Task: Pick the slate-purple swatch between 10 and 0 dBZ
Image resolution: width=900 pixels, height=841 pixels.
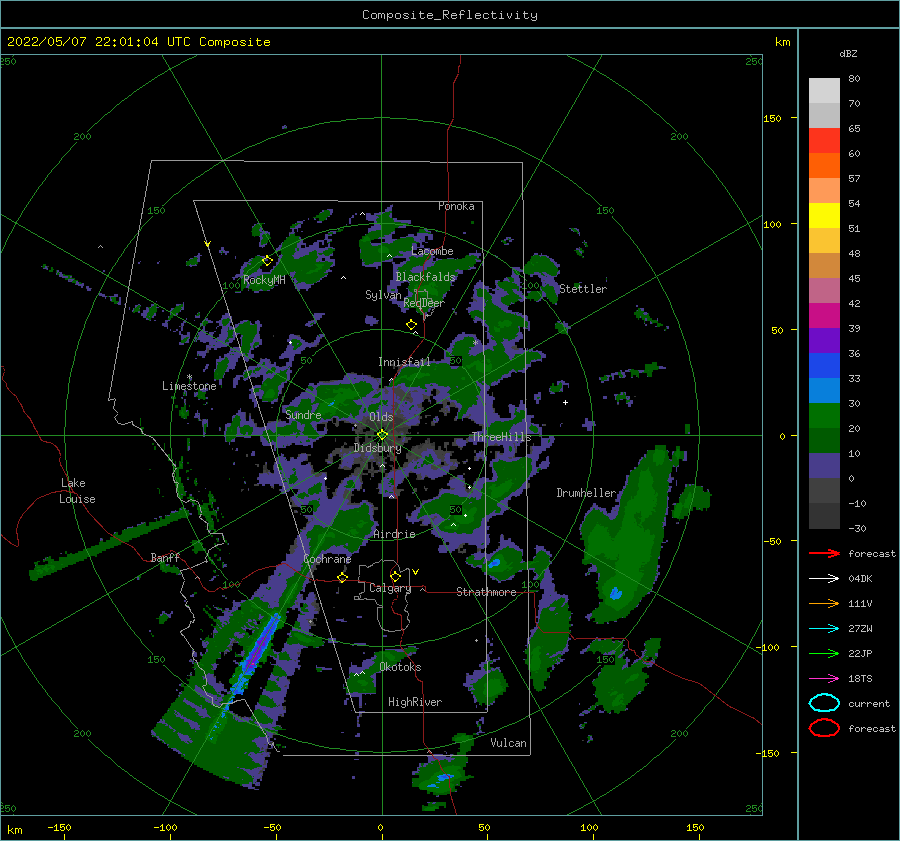Action: 824,466
